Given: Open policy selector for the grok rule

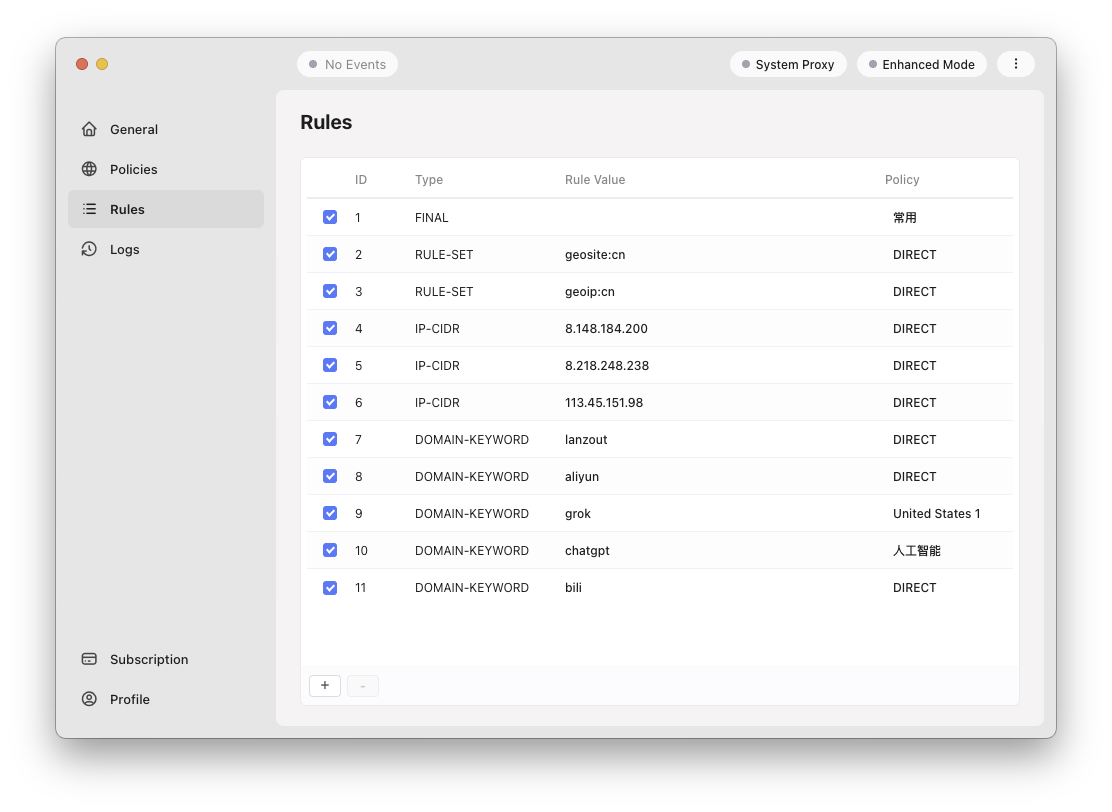Looking at the screenshot, I should 936,513.
